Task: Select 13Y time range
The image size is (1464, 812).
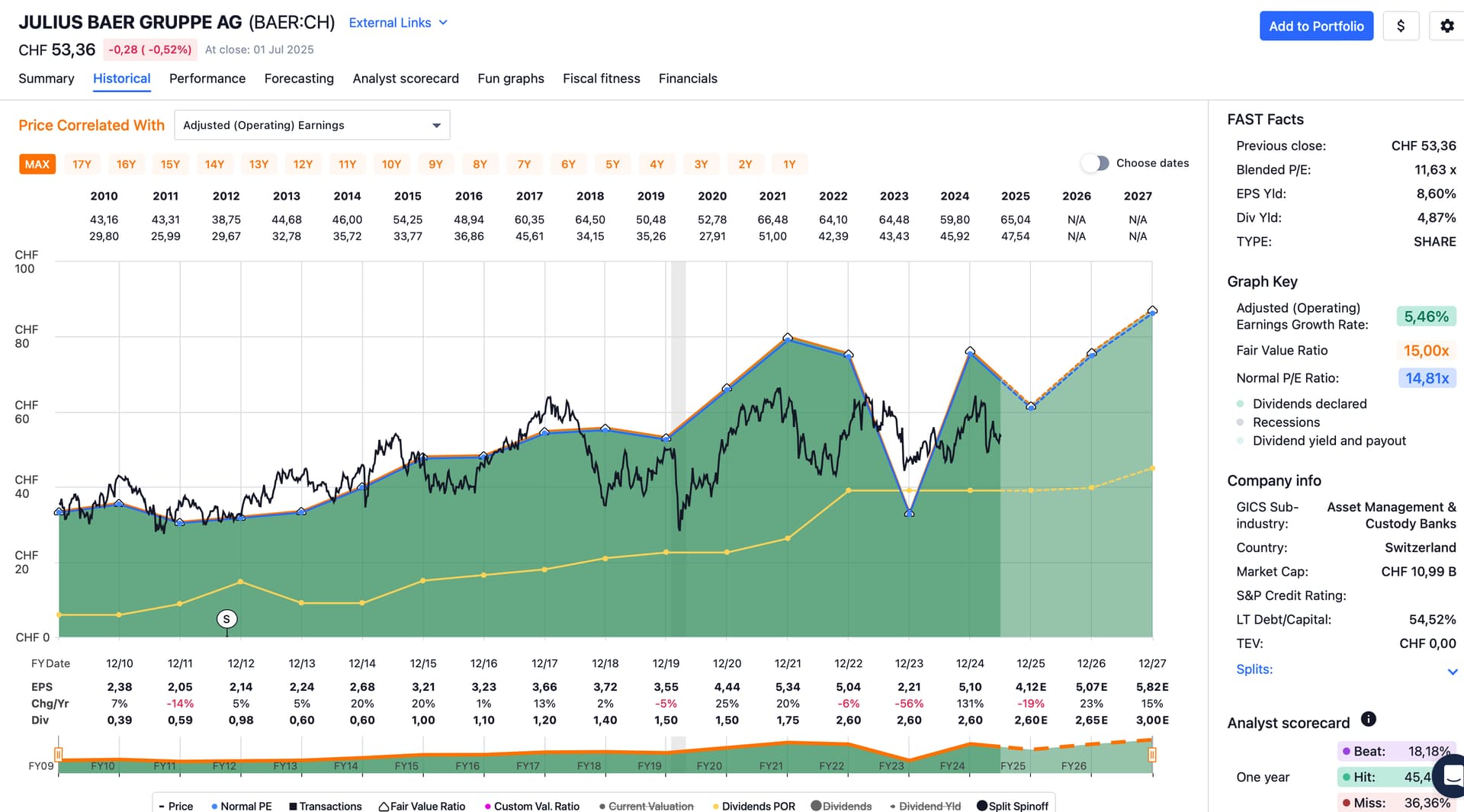Action: (258, 164)
